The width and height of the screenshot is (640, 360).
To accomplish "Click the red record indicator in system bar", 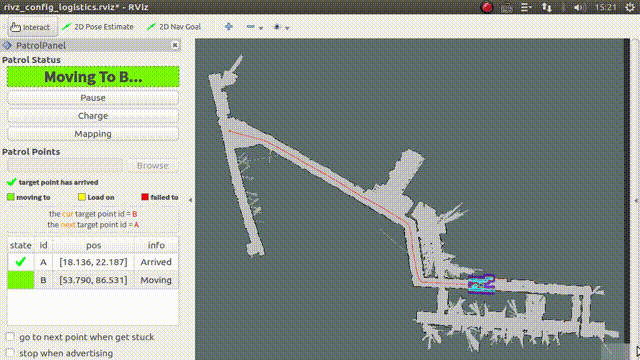I will (x=487, y=7).
